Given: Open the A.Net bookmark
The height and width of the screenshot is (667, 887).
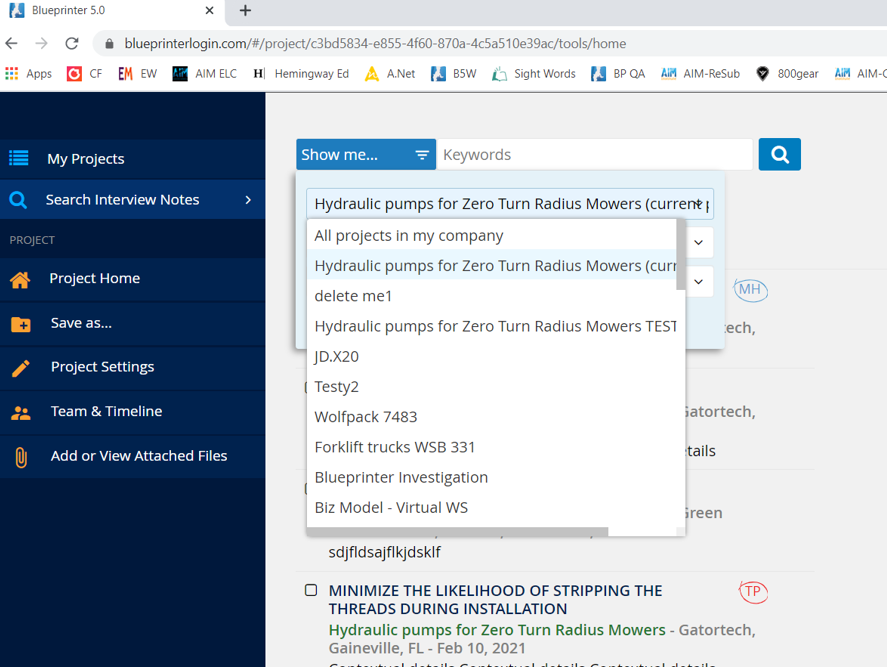Looking at the screenshot, I should click(390, 74).
